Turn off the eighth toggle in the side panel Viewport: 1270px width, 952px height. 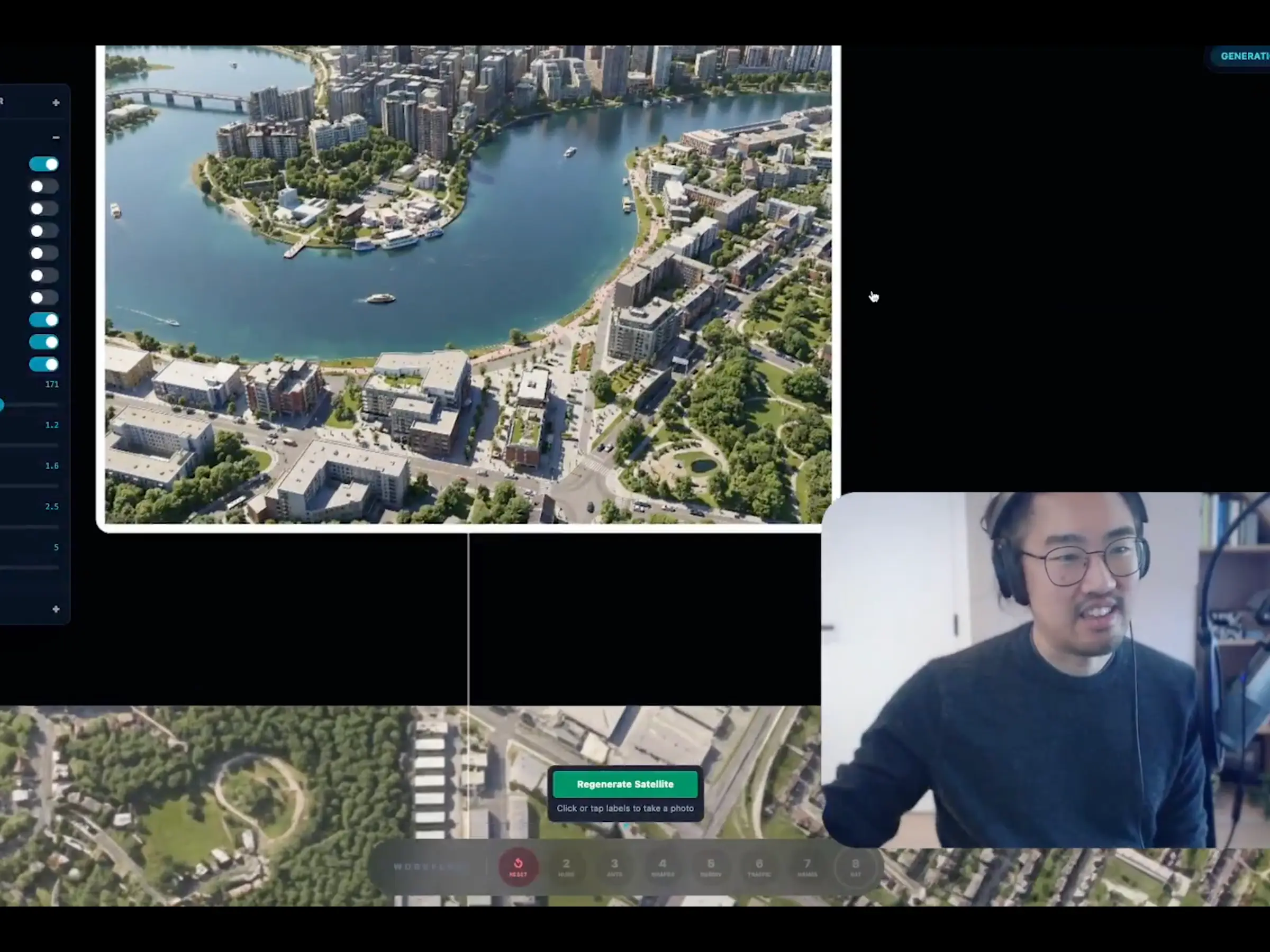coord(43,319)
